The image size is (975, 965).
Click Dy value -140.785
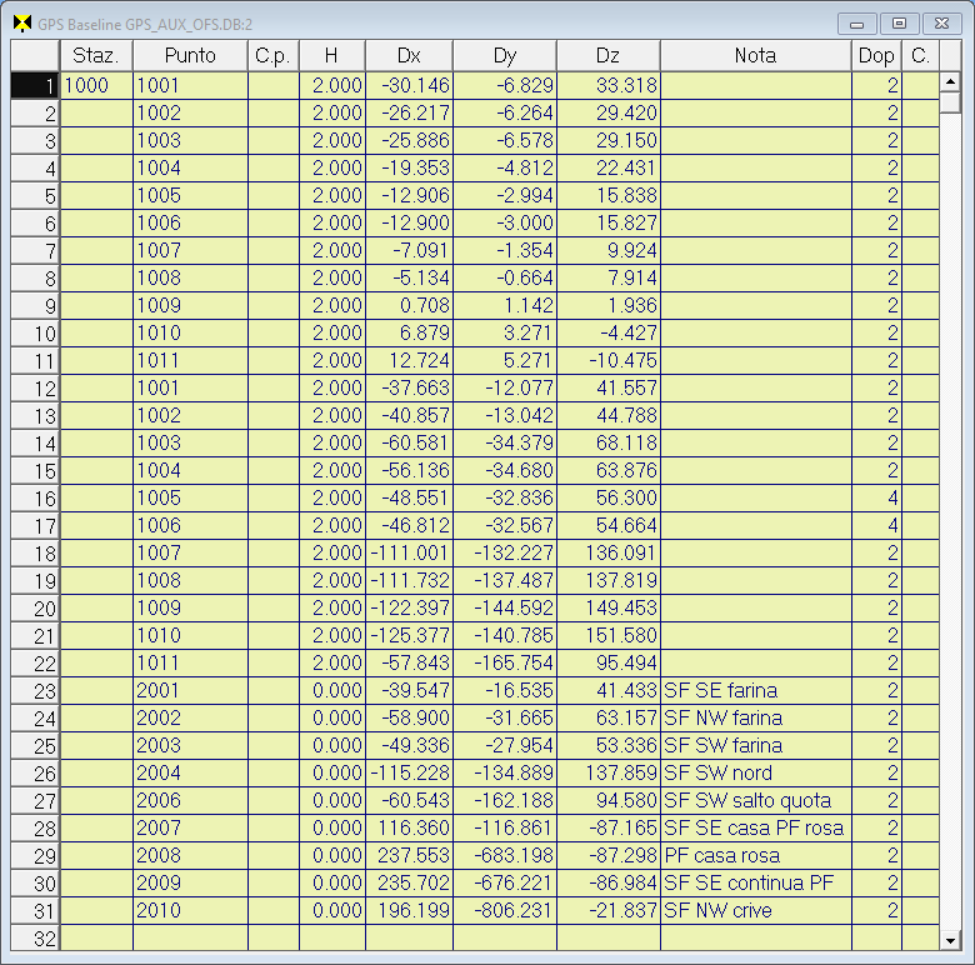[505, 635]
